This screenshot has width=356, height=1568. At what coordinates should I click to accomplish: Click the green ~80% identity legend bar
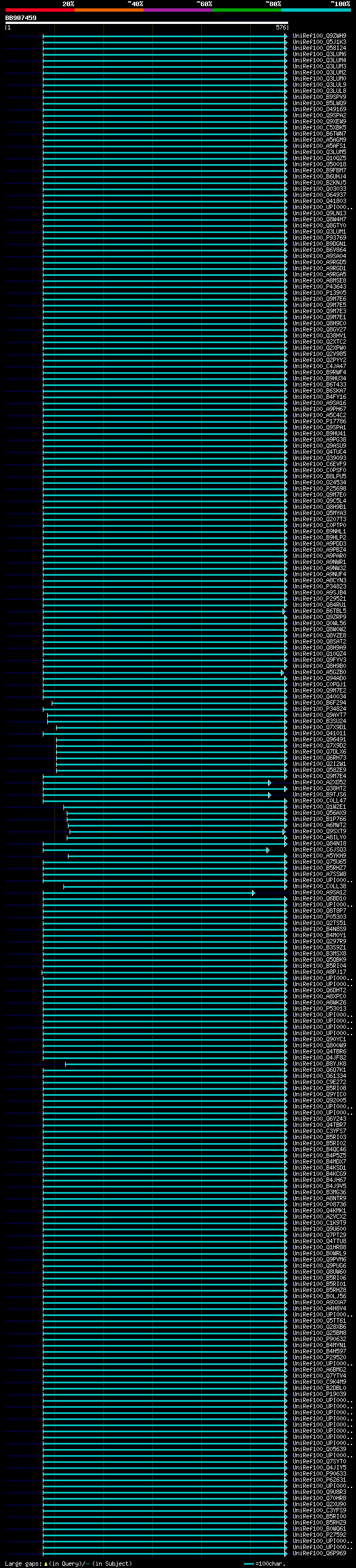[247, 10]
